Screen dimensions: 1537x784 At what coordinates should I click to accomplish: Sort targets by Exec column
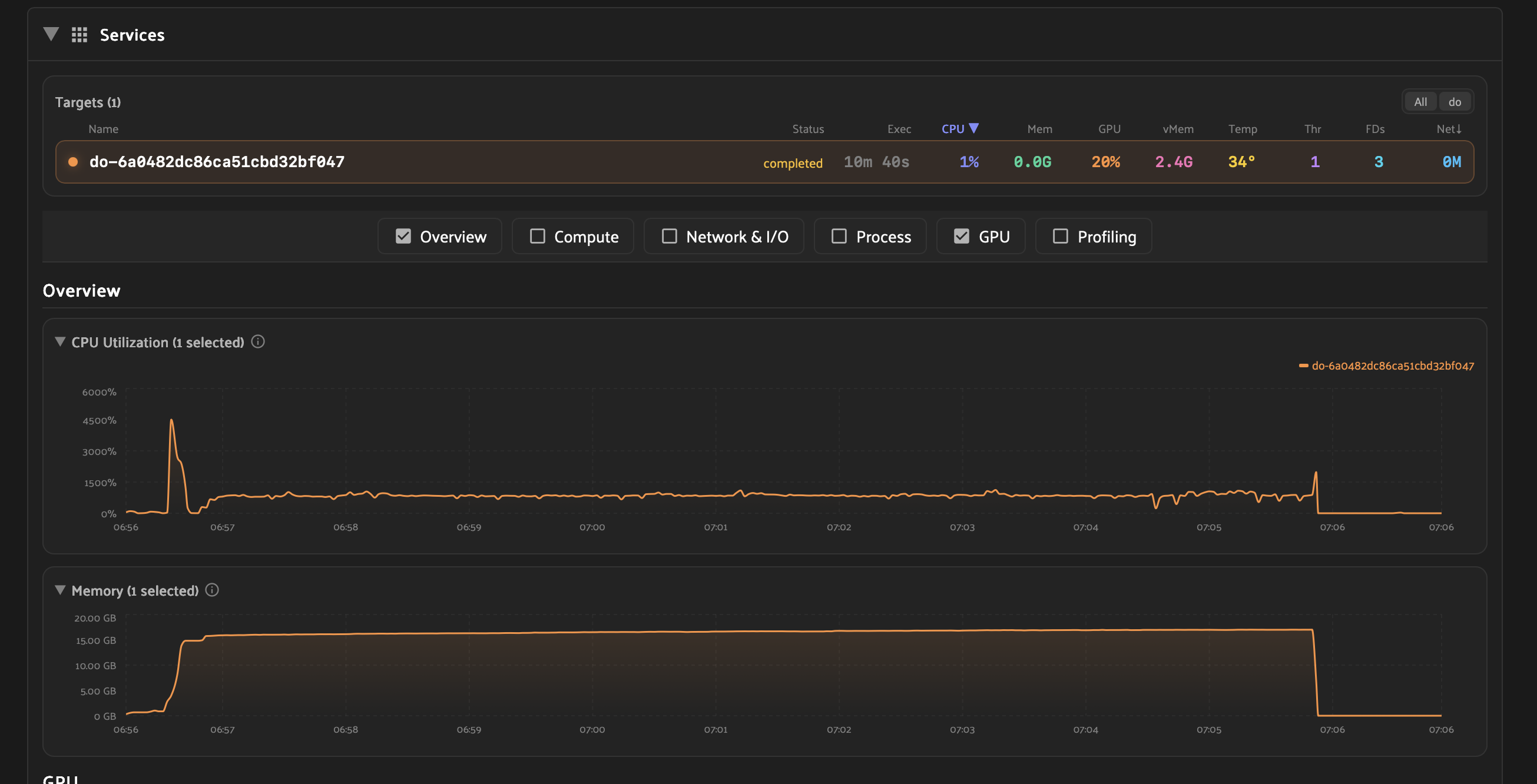coord(899,129)
